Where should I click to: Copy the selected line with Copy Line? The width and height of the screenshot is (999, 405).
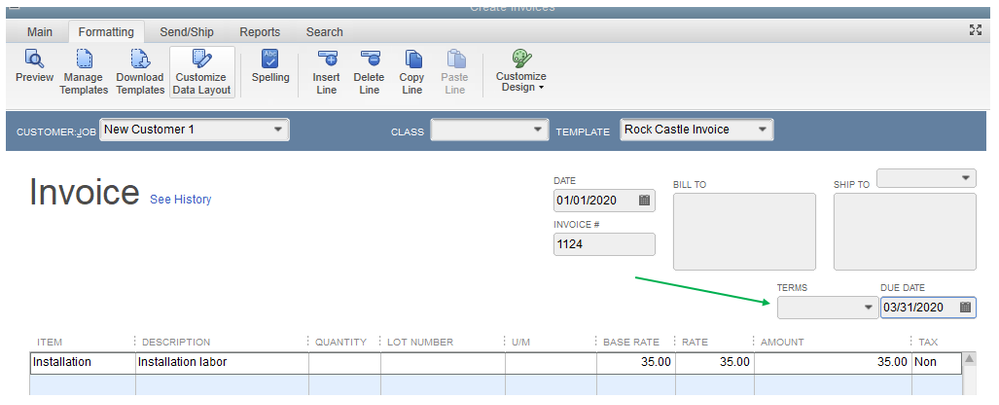click(x=412, y=73)
